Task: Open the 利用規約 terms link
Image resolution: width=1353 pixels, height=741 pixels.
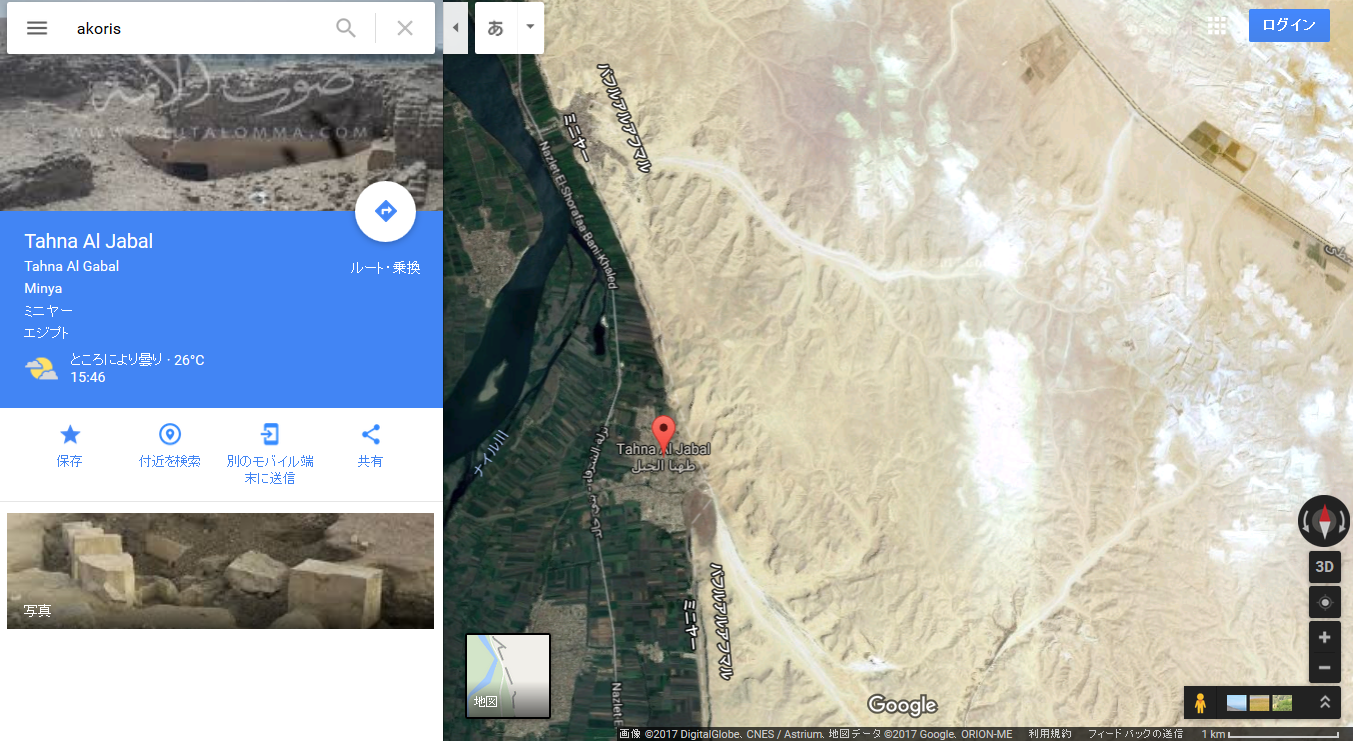Action: point(1049,734)
